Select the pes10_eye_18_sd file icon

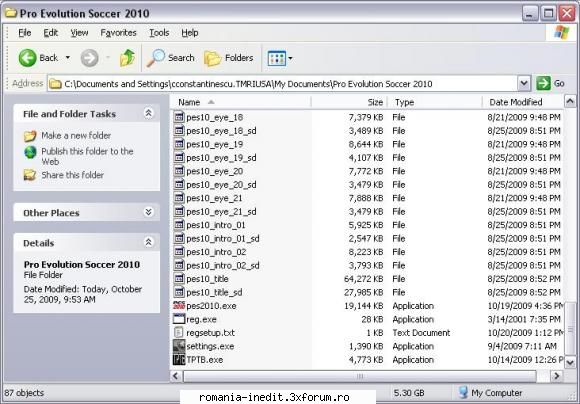pos(179,130)
